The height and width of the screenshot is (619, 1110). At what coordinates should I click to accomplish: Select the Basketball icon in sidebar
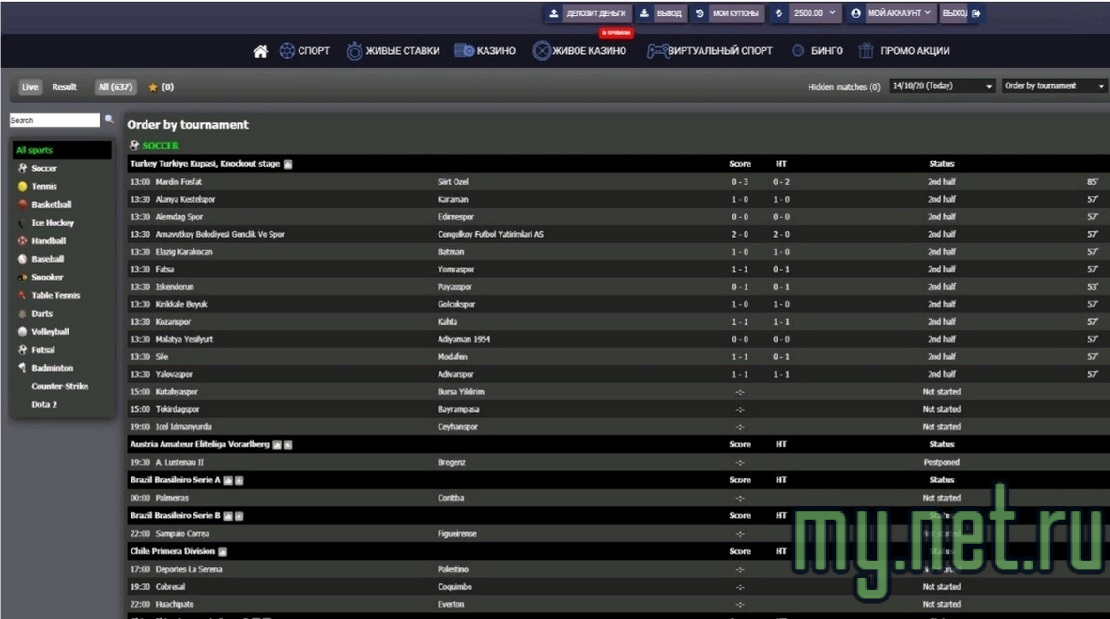click(x=22, y=205)
